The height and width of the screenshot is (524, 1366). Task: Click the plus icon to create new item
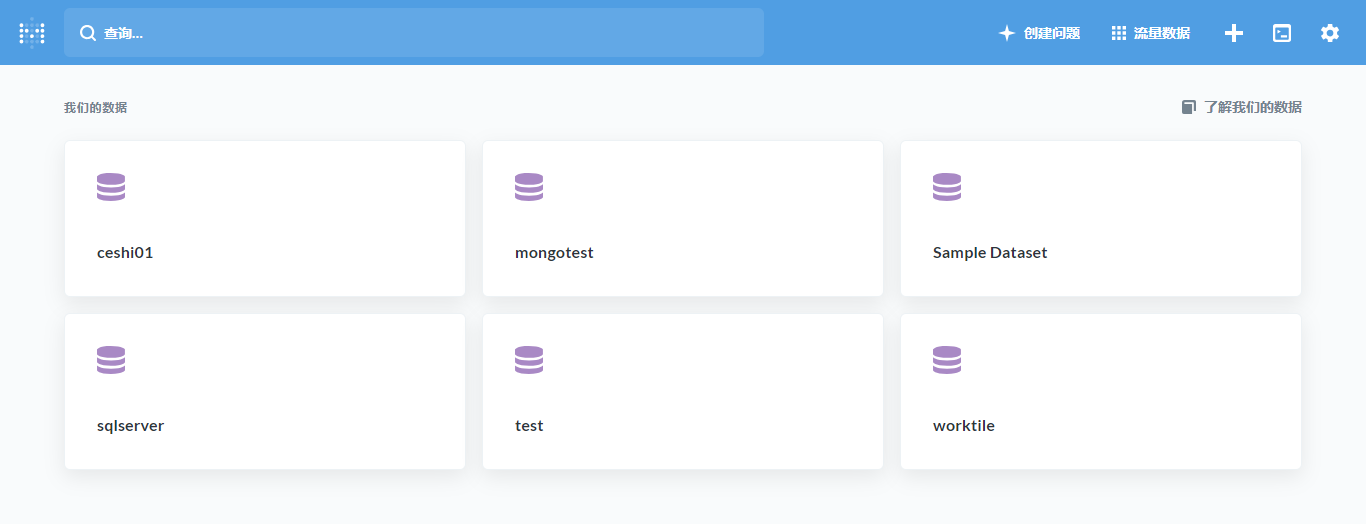tap(1234, 33)
